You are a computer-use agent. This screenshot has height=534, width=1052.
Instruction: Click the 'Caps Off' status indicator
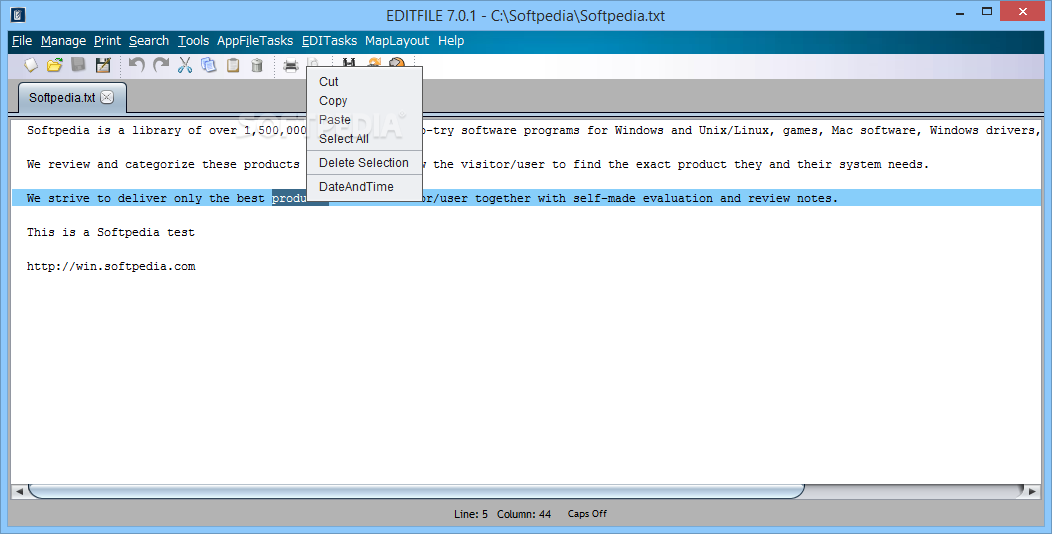tap(587, 514)
